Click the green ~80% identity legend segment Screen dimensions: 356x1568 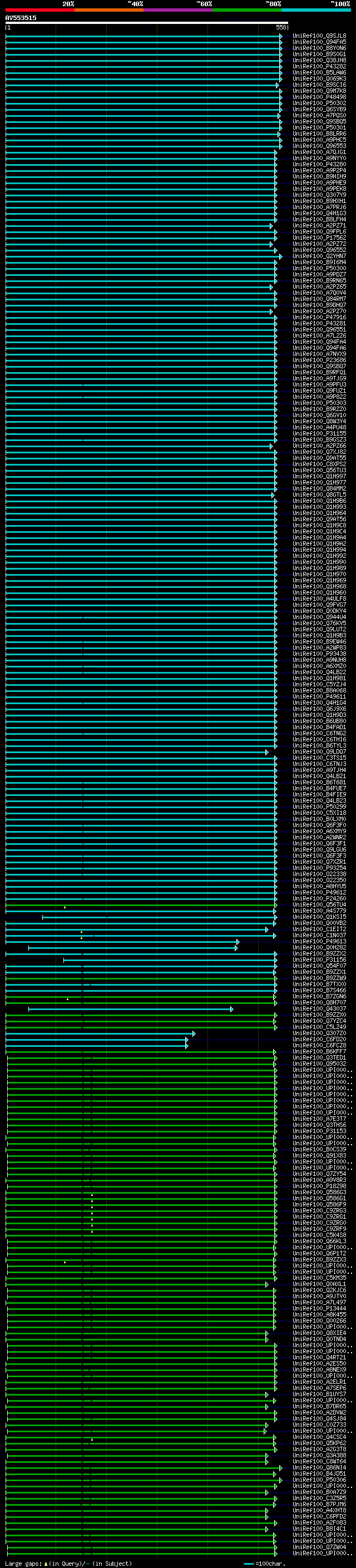(246, 10)
